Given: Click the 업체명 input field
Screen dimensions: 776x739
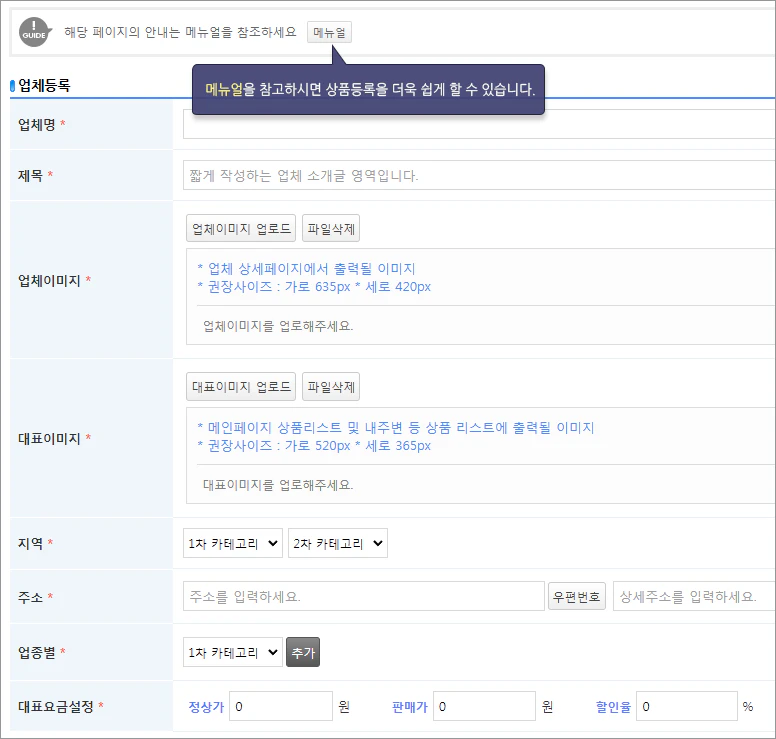Looking at the screenshot, I should click(x=479, y=124).
